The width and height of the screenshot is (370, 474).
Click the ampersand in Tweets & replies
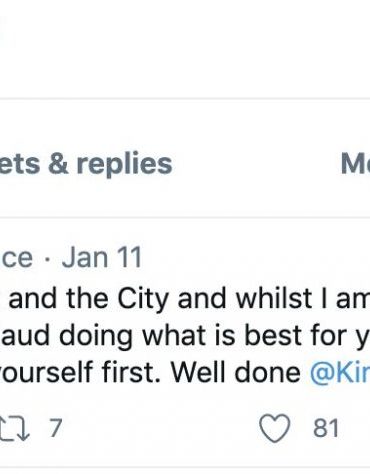pyautogui.click(x=59, y=164)
